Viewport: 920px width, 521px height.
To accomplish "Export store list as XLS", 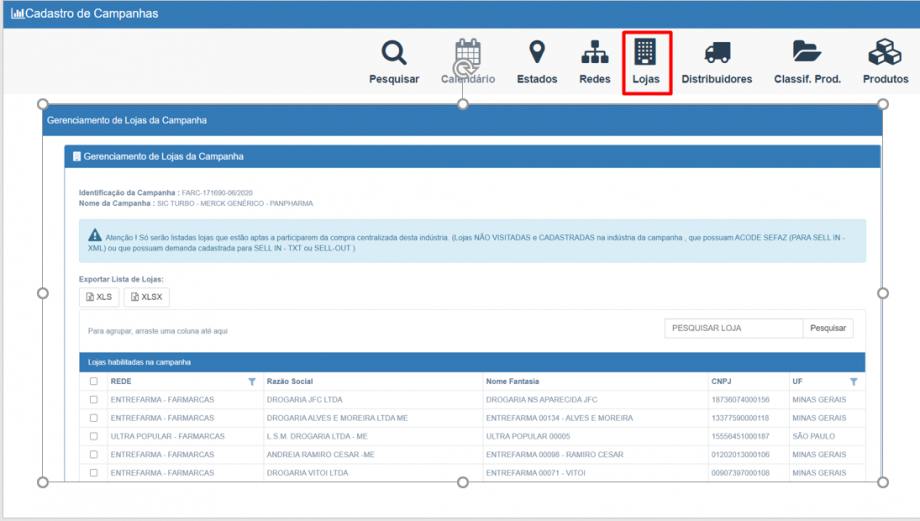I will coord(99,297).
